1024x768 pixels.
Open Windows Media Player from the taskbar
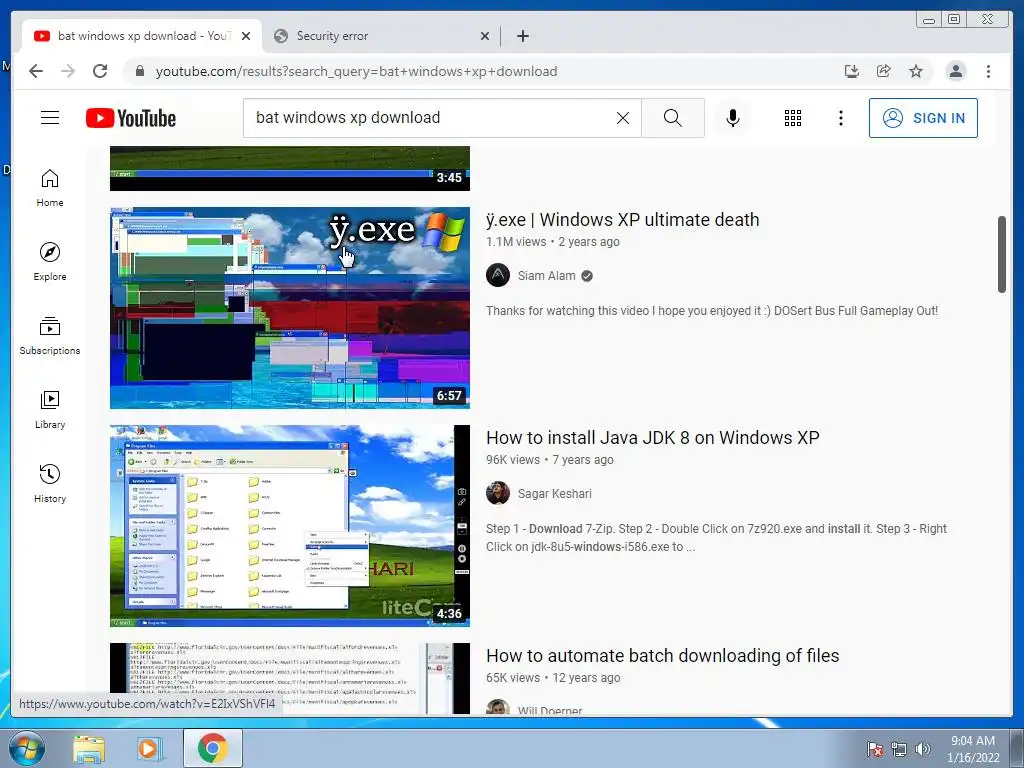click(150, 749)
